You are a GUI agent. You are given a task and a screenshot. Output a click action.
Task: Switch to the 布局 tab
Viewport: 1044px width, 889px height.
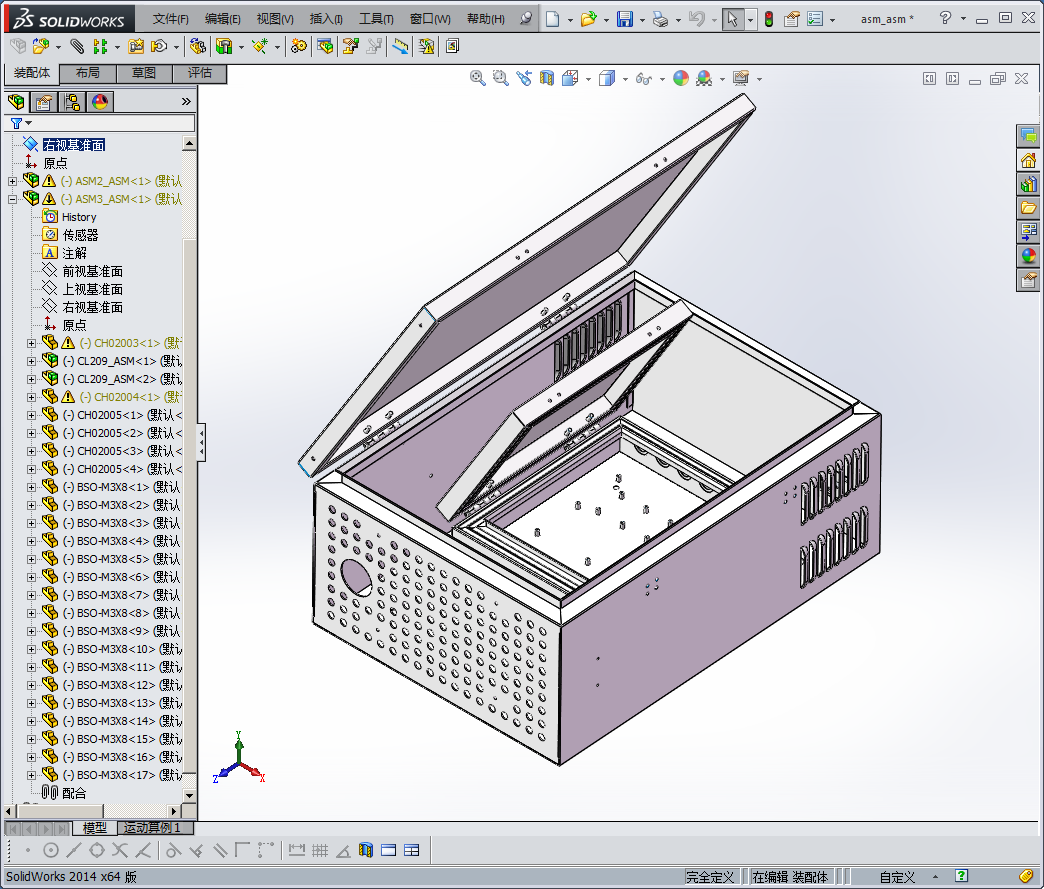pos(88,73)
